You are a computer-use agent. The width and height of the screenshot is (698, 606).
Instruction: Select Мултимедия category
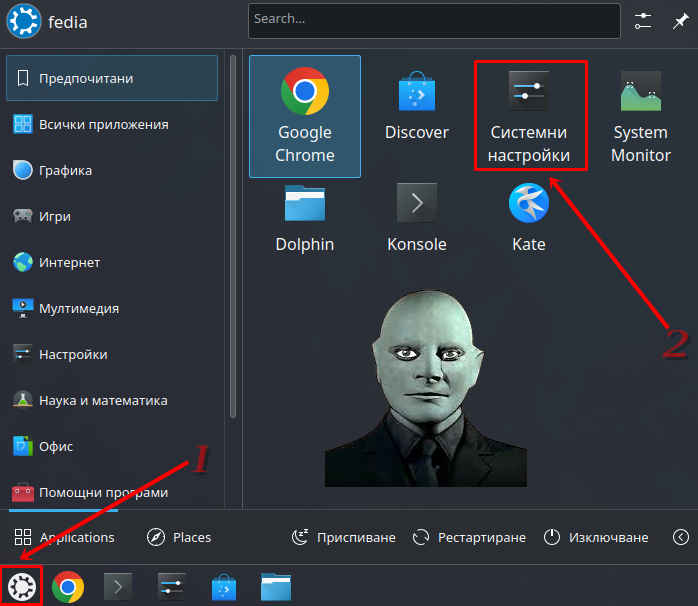pyautogui.click(x=112, y=308)
